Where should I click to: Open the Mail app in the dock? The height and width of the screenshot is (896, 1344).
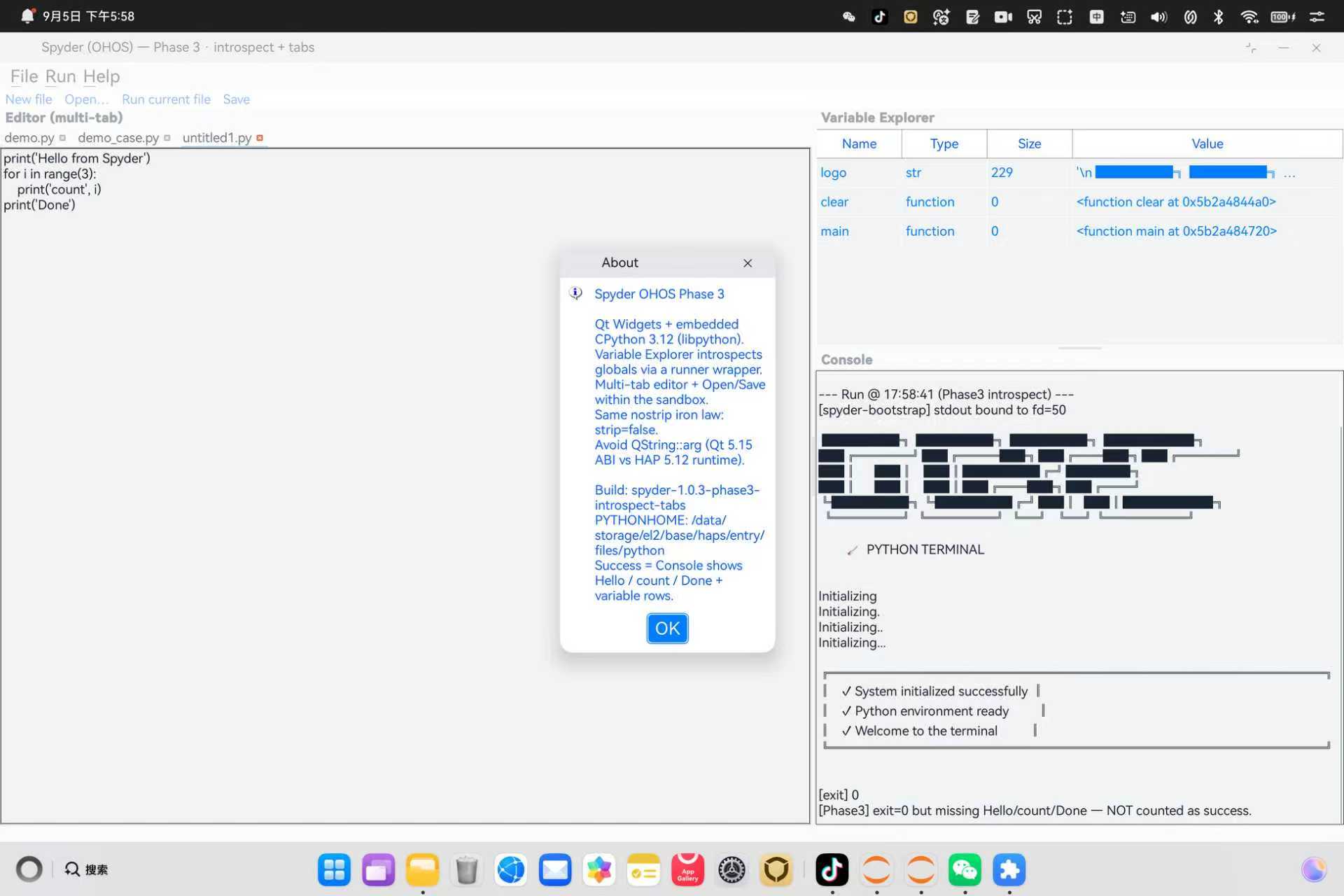(555, 870)
